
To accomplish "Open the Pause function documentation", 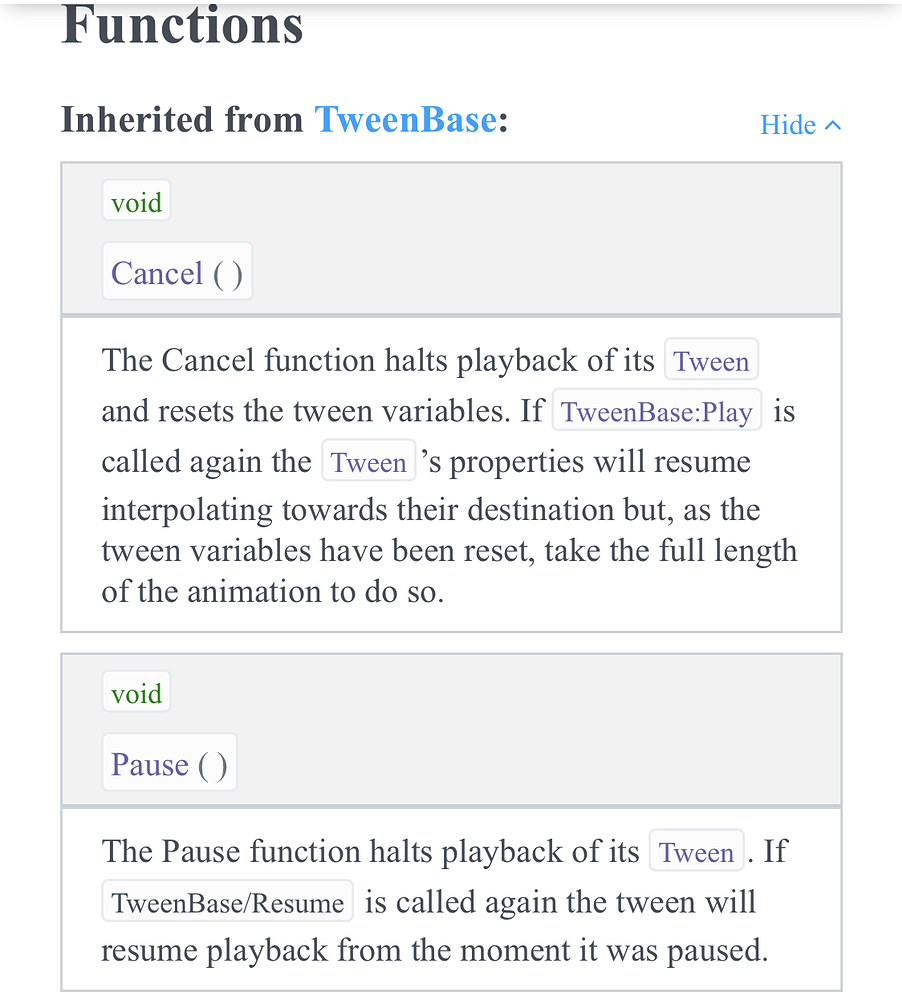I will (150, 763).
